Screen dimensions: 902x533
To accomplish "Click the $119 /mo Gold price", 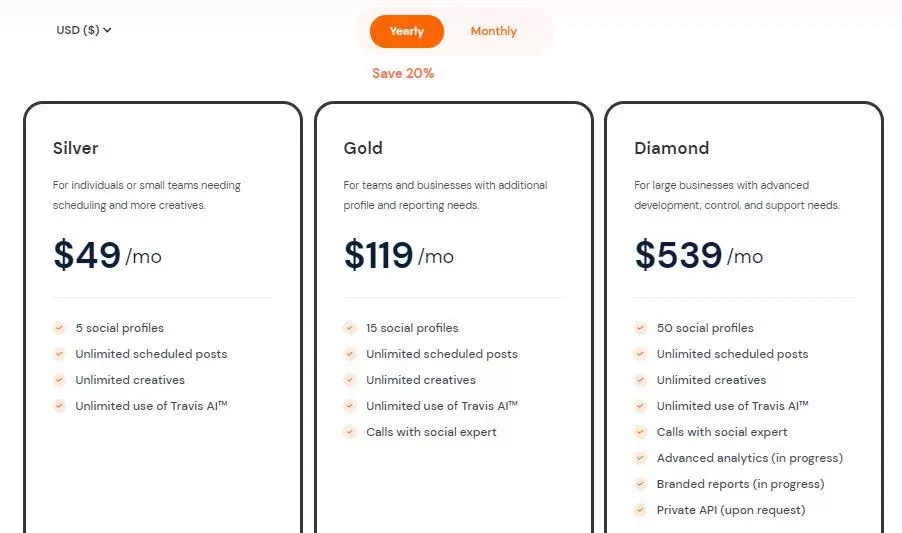I will pos(399,255).
